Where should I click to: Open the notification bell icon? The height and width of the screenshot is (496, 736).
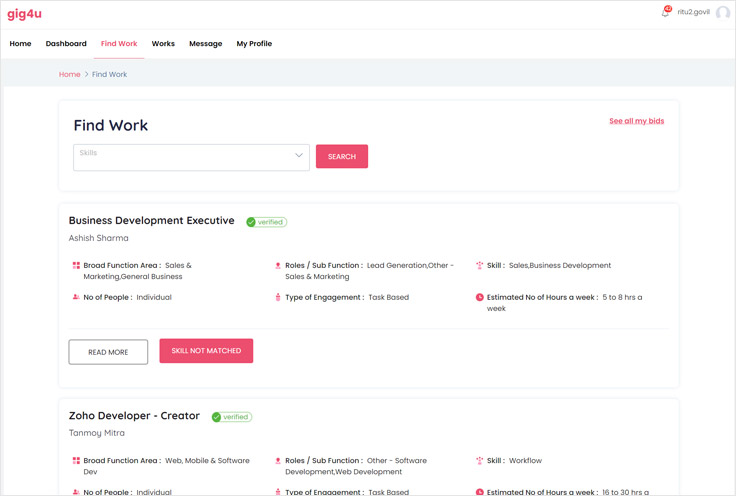pos(666,12)
